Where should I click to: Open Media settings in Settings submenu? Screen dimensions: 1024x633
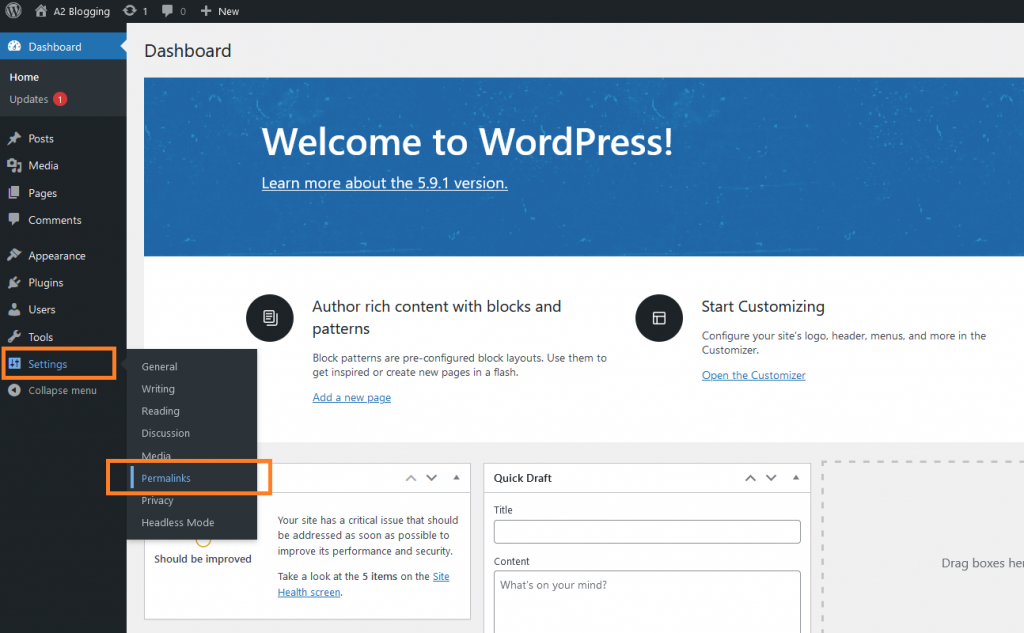tap(156, 455)
